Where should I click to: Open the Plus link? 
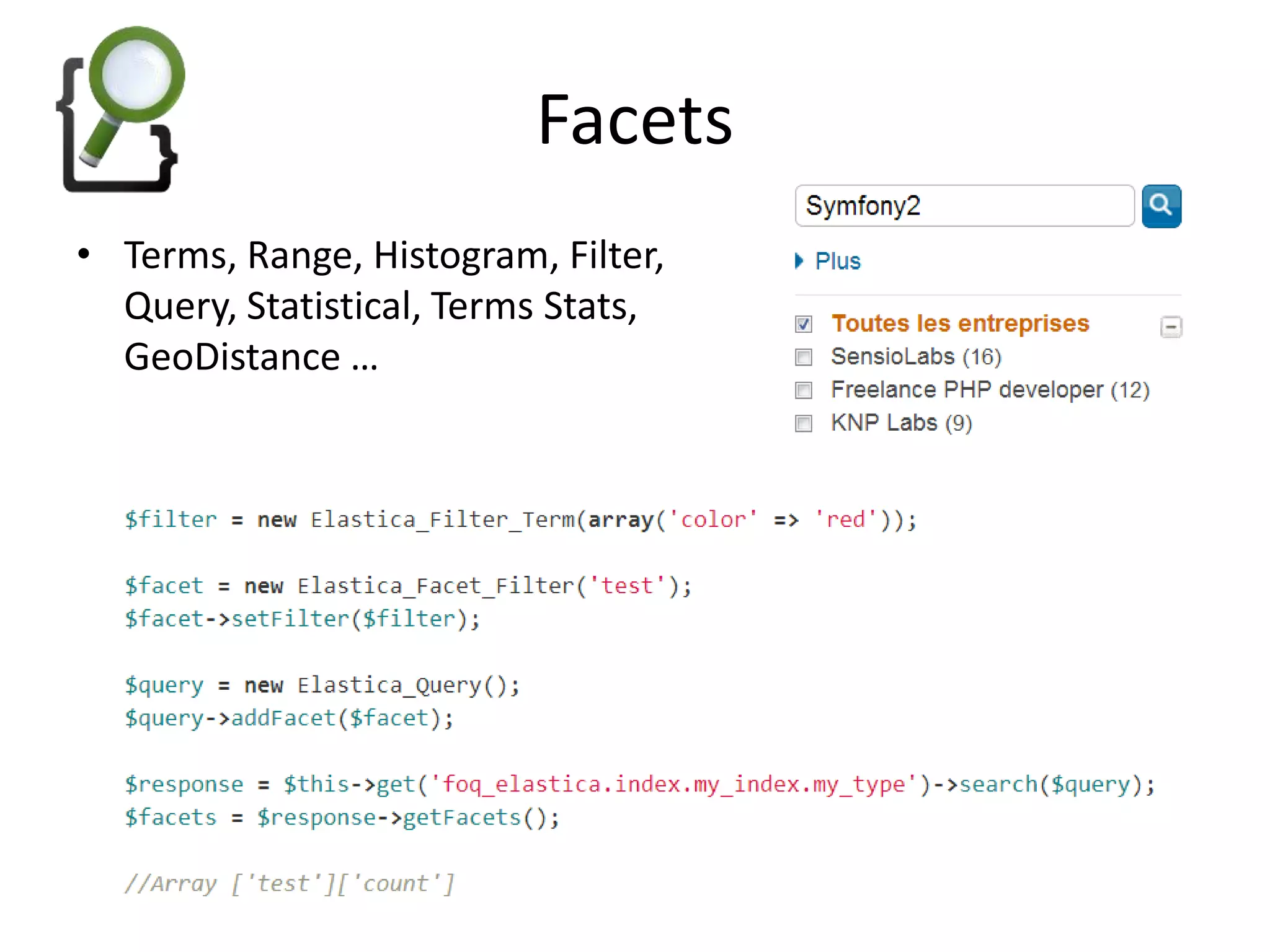click(838, 261)
